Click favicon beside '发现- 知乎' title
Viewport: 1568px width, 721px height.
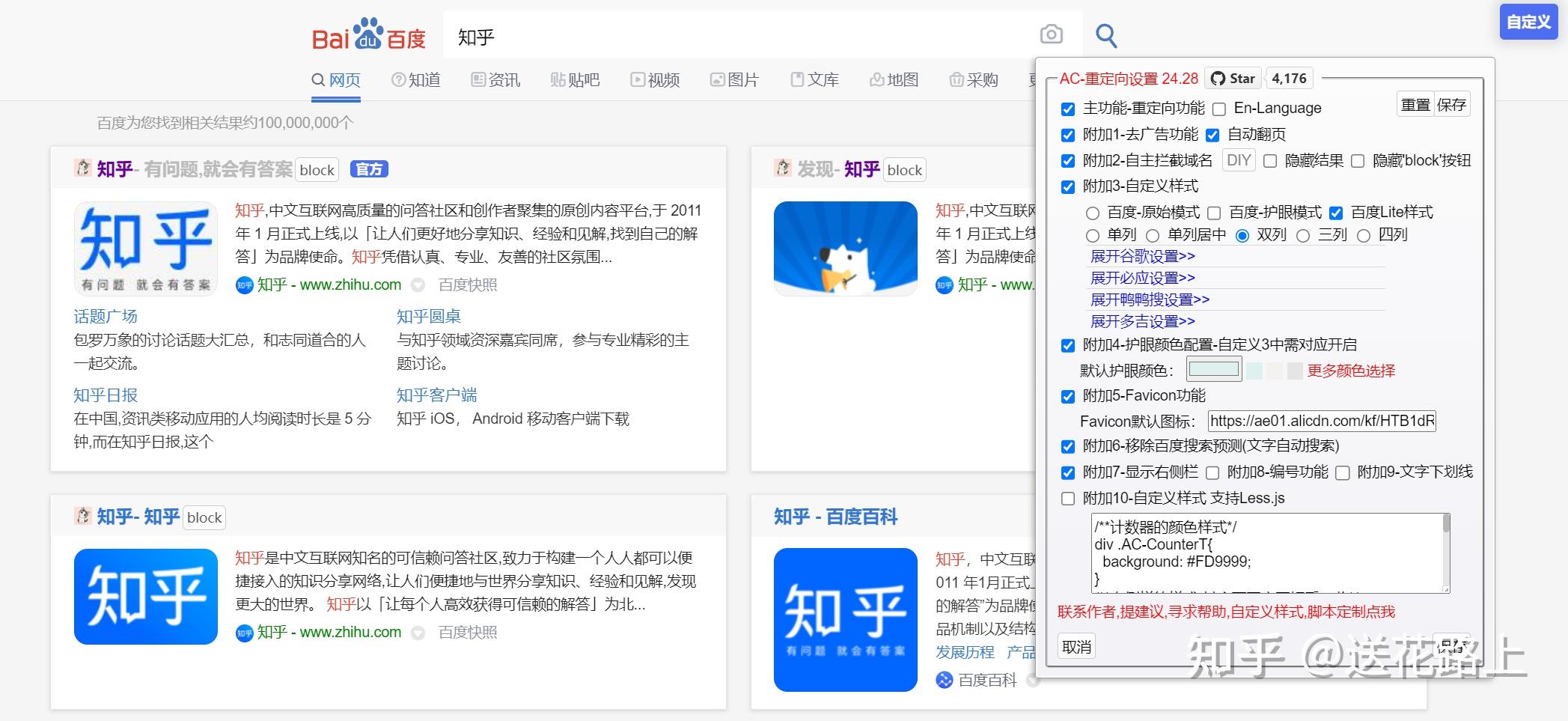pyautogui.click(x=783, y=168)
